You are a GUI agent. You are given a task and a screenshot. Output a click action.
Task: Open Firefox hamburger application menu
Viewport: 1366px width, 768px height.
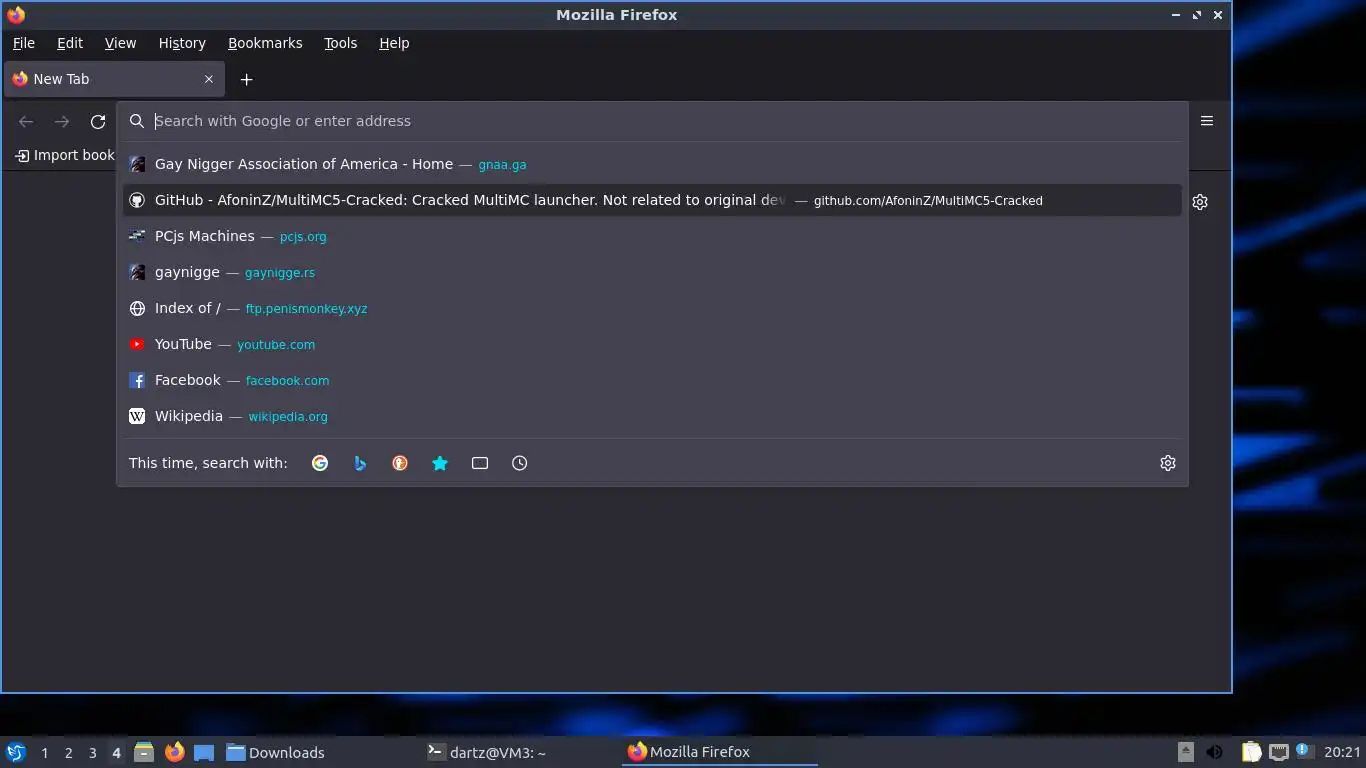click(1207, 121)
